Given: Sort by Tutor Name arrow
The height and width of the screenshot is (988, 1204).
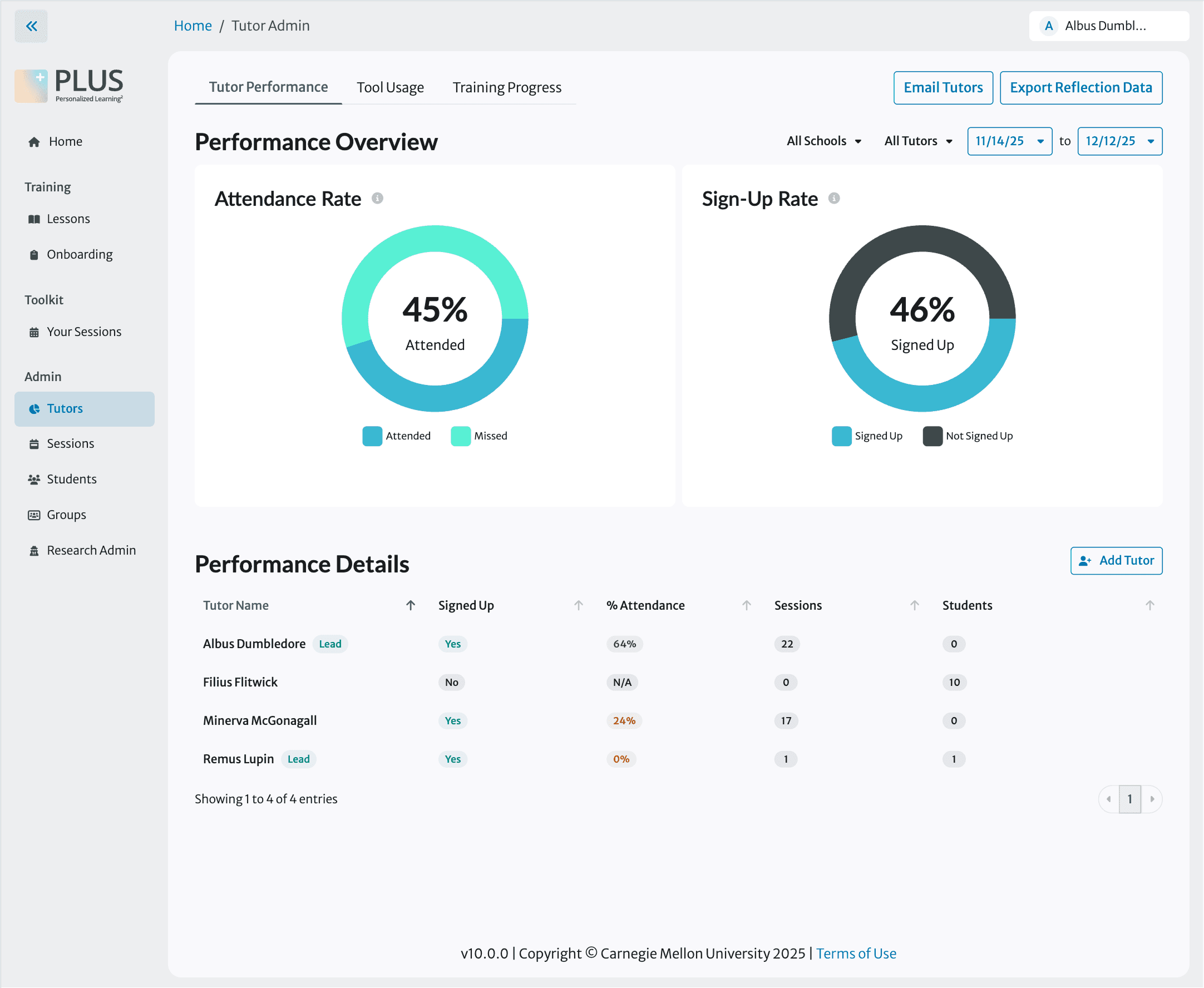Looking at the screenshot, I should 411,605.
